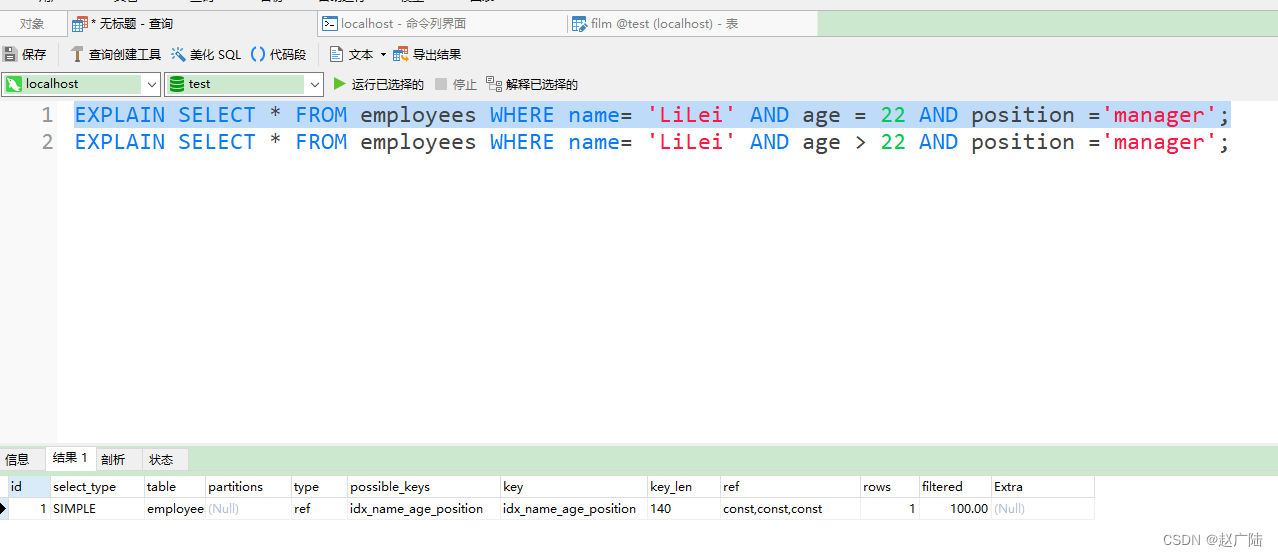Screen dimensions: 1278x557
Task: Click 'manager' in the first SQL line
Action: click(x=1159, y=115)
